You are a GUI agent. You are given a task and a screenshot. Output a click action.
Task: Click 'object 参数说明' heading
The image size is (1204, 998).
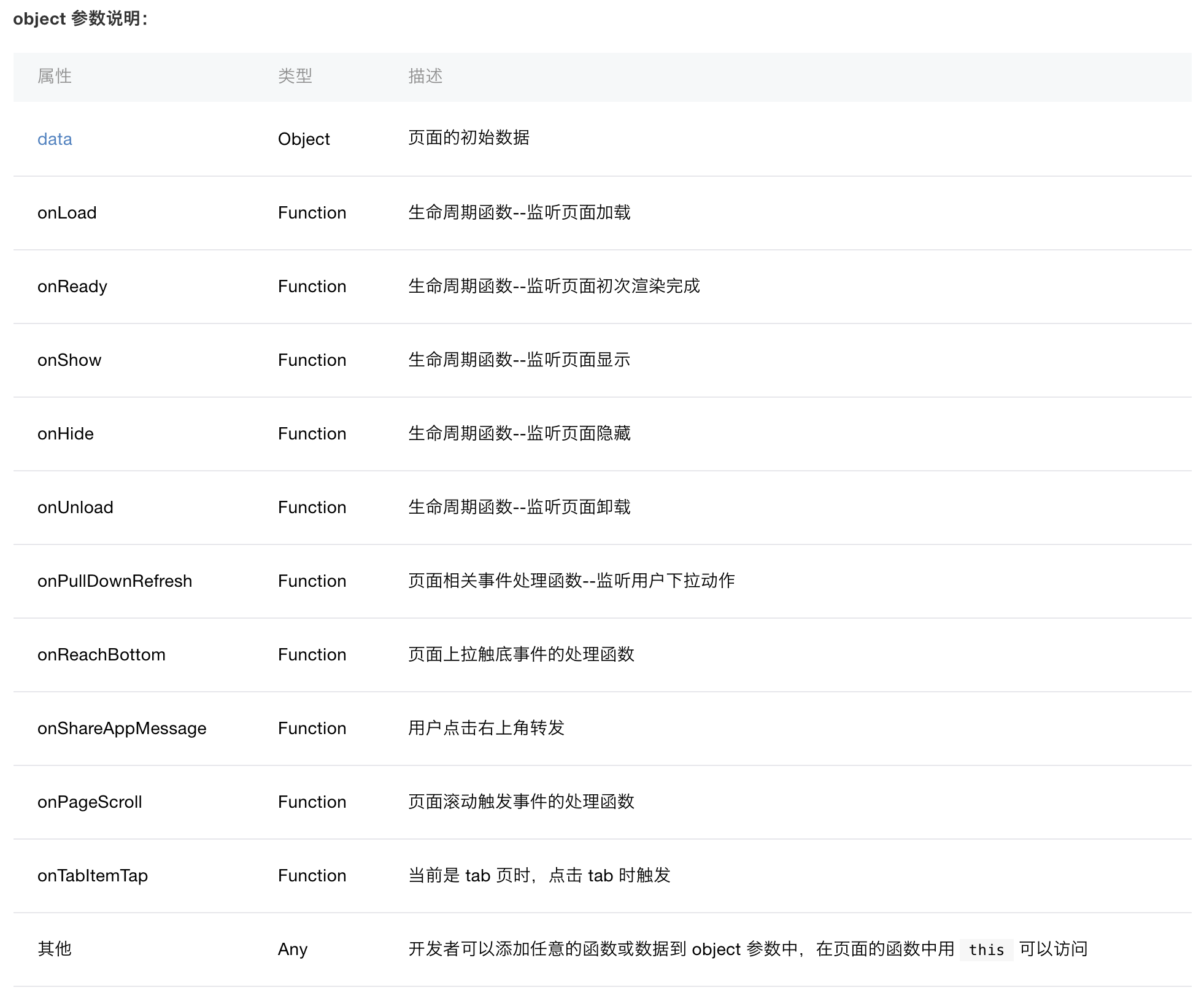point(80,19)
